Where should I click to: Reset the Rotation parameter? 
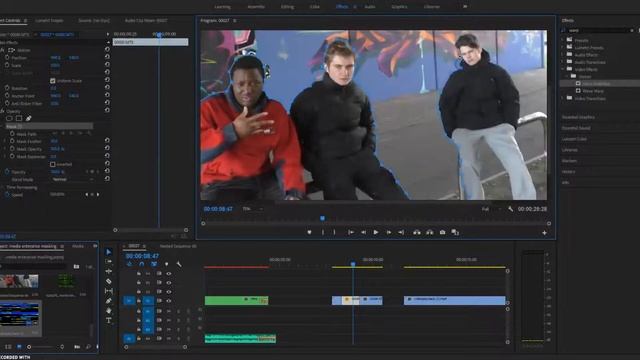pos(107,87)
